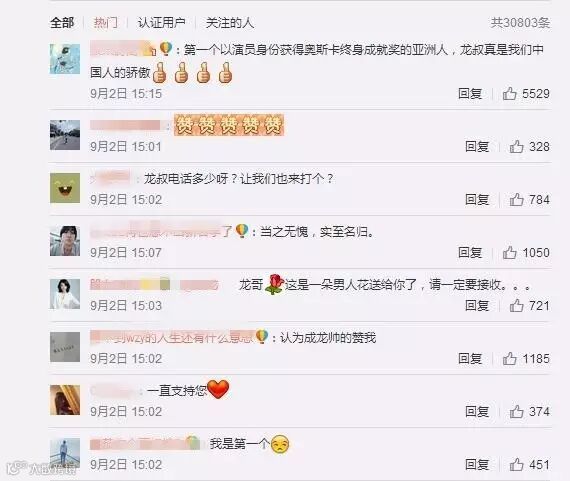Like the 一直支持您 comment
Image resolution: width=570 pixels, height=481 pixels.
[517, 412]
